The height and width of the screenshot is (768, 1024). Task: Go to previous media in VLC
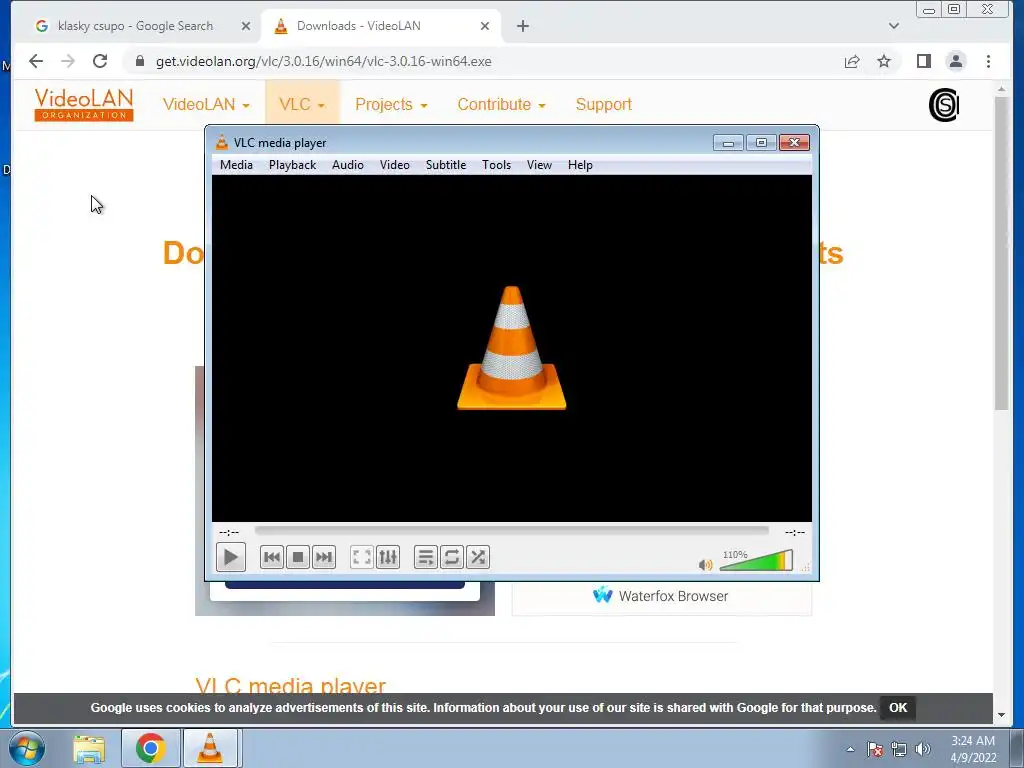point(272,557)
